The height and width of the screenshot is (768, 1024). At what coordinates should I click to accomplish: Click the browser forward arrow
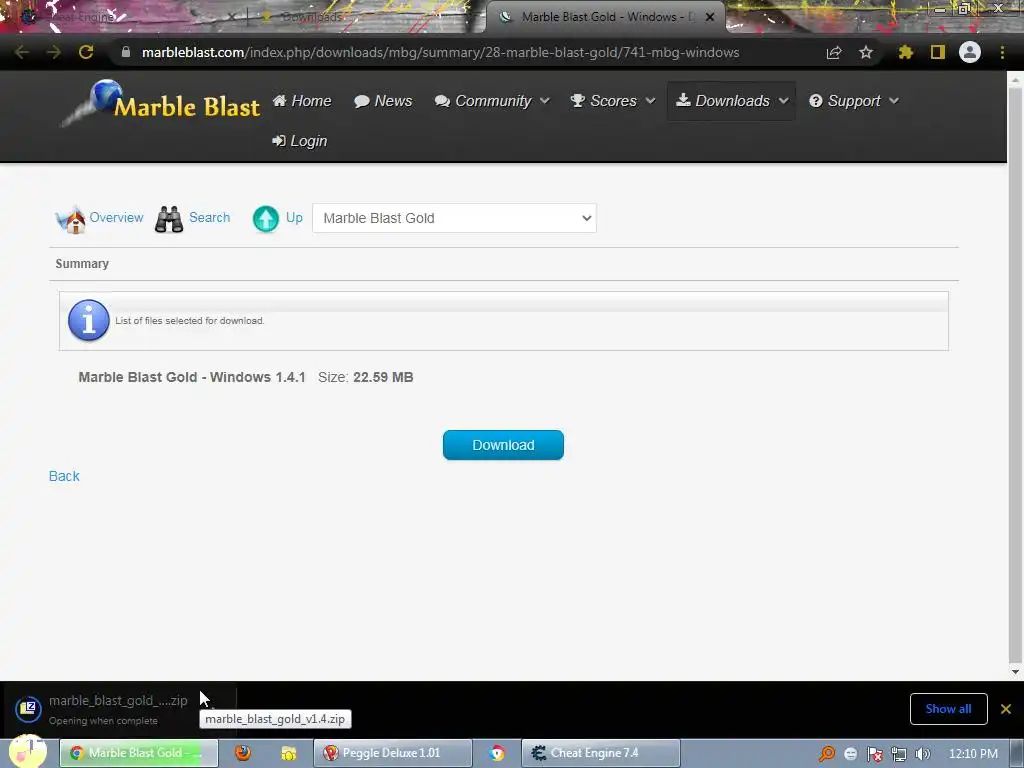[x=54, y=52]
